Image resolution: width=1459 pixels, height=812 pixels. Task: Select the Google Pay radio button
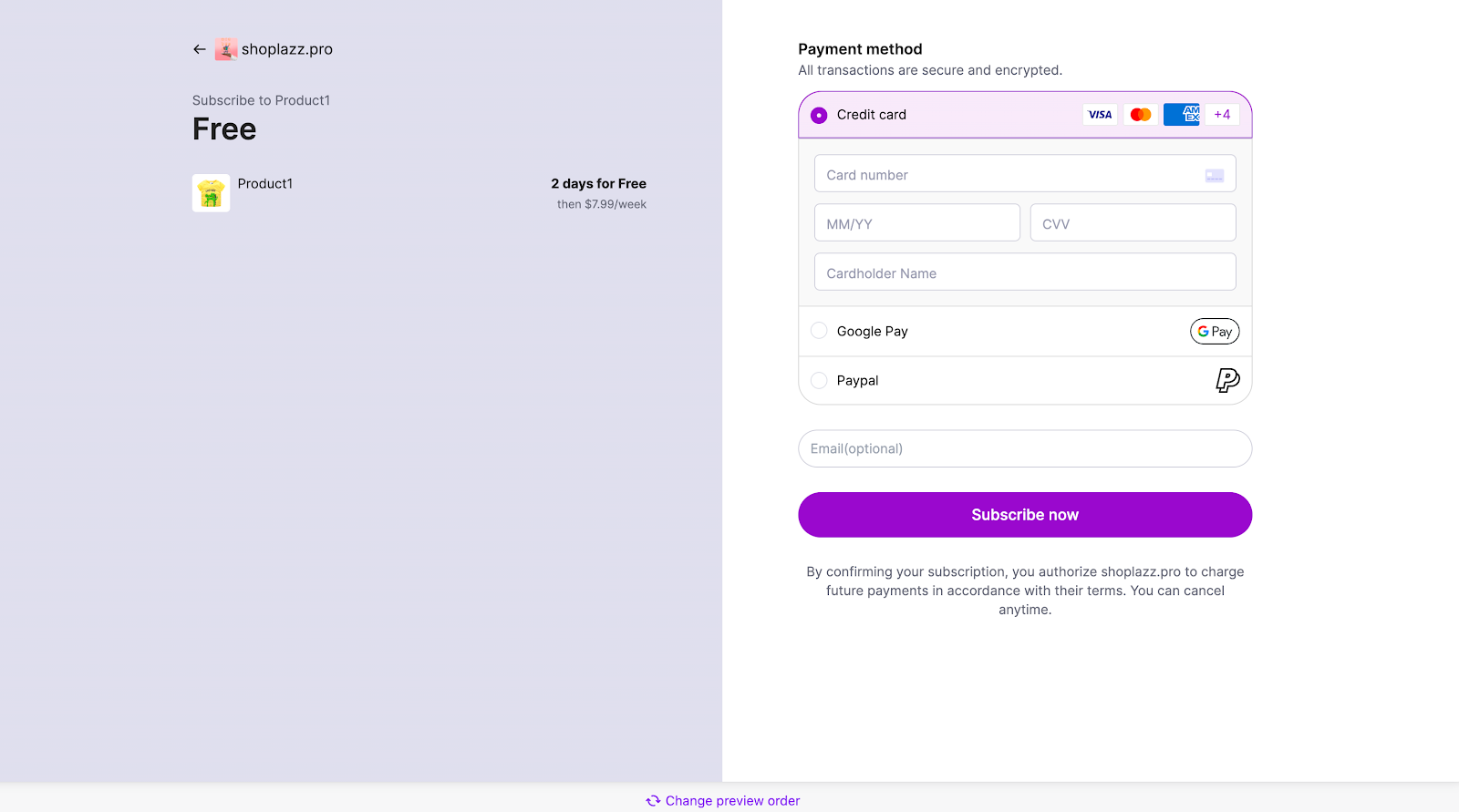(819, 331)
